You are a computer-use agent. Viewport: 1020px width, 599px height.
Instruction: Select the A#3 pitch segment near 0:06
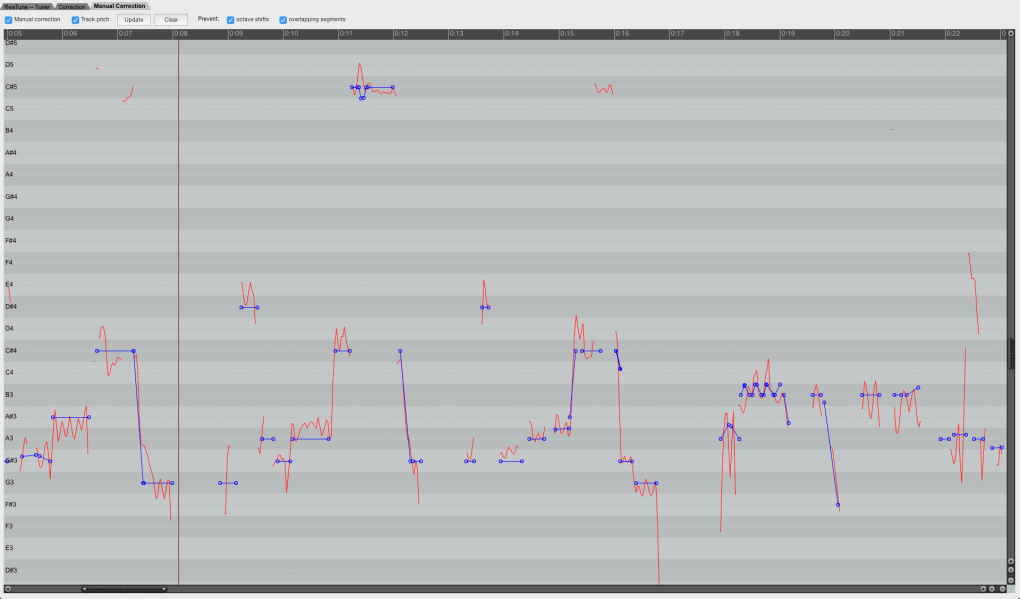pyautogui.click(x=71, y=417)
